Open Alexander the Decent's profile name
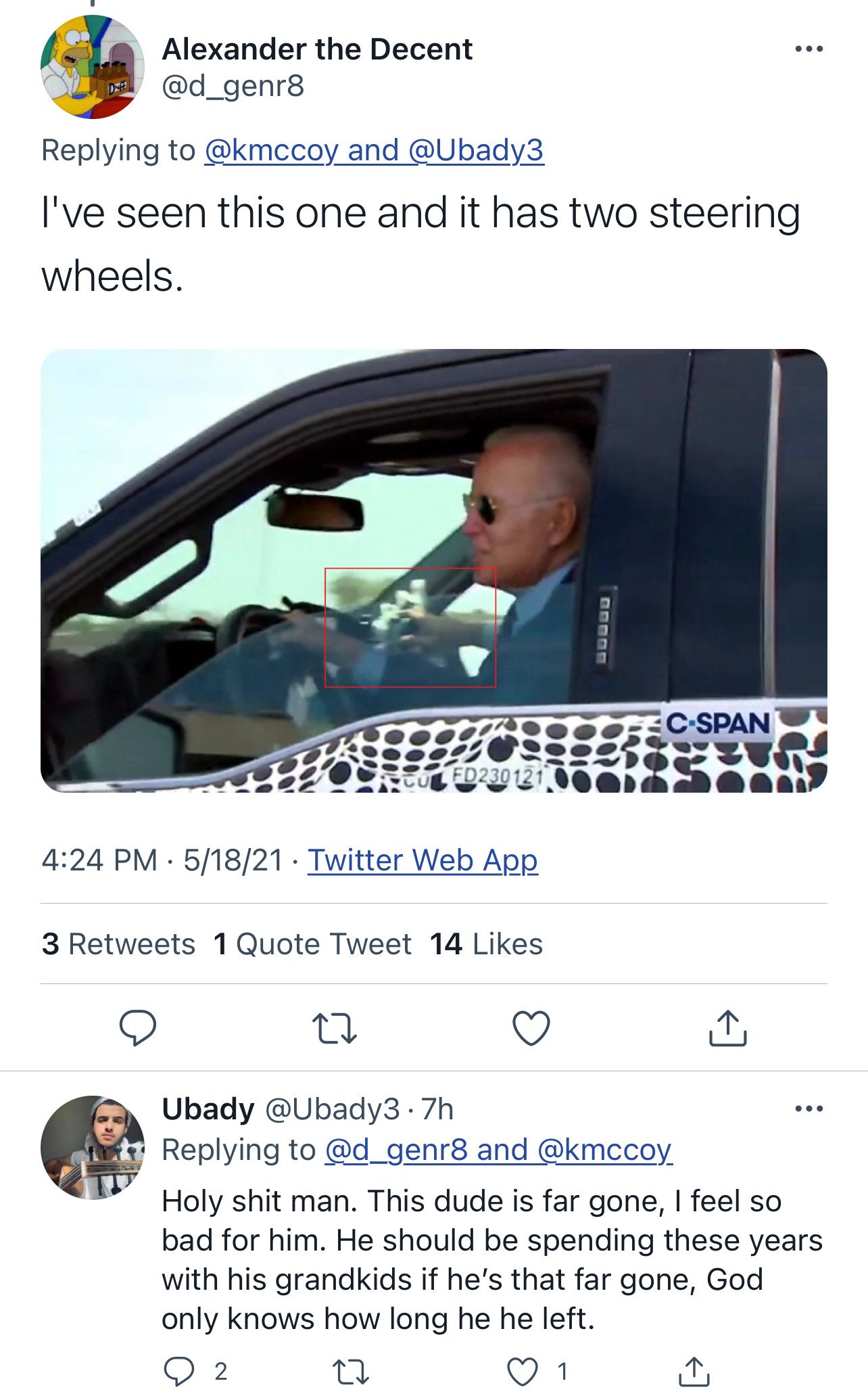This screenshot has height=1398, width=868. [x=317, y=49]
